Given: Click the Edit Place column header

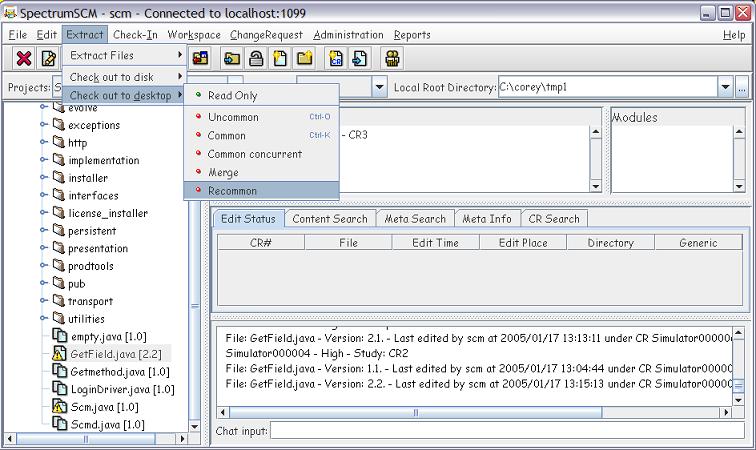Looking at the screenshot, I should click(x=523, y=243).
